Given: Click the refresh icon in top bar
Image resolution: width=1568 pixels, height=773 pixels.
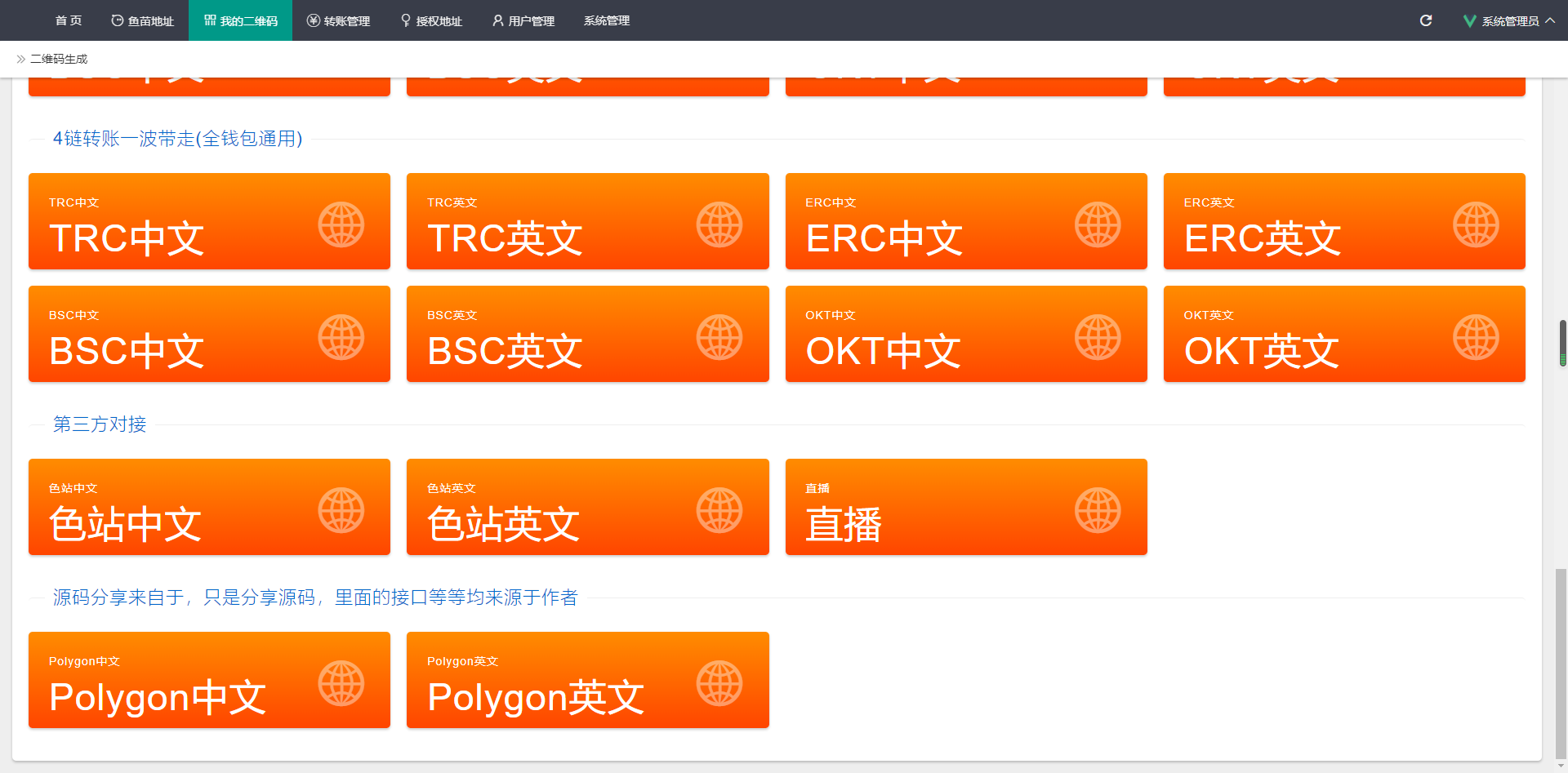Looking at the screenshot, I should [1426, 20].
